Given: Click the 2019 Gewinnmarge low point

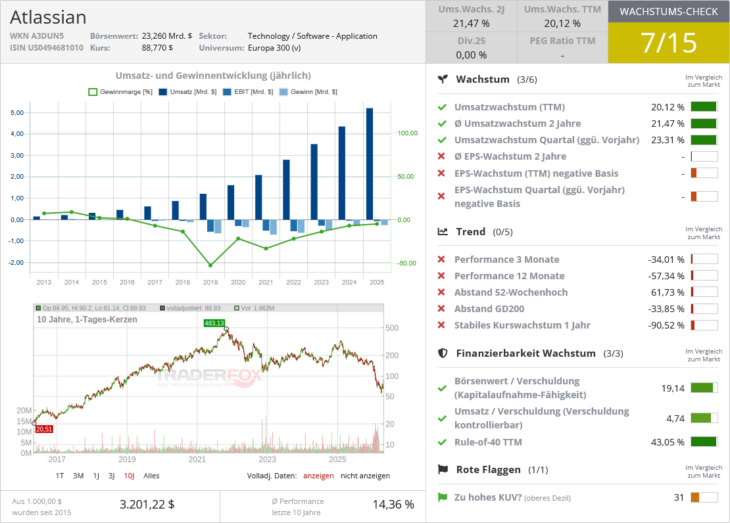Looking at the screenshot, I should click(210, 265).
